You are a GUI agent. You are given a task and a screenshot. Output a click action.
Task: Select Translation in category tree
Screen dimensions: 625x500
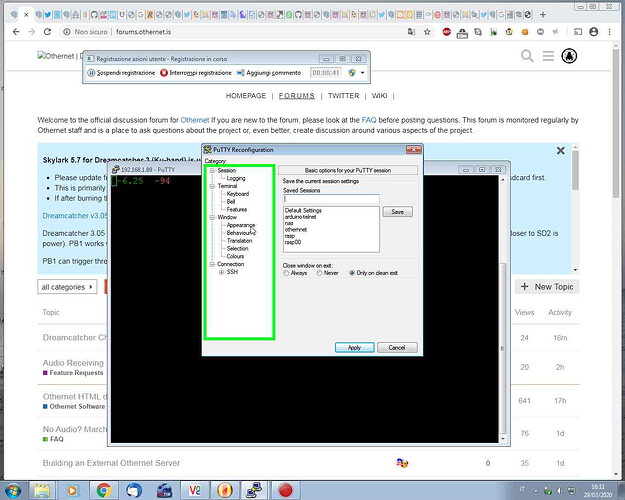(x=239, y=241)
